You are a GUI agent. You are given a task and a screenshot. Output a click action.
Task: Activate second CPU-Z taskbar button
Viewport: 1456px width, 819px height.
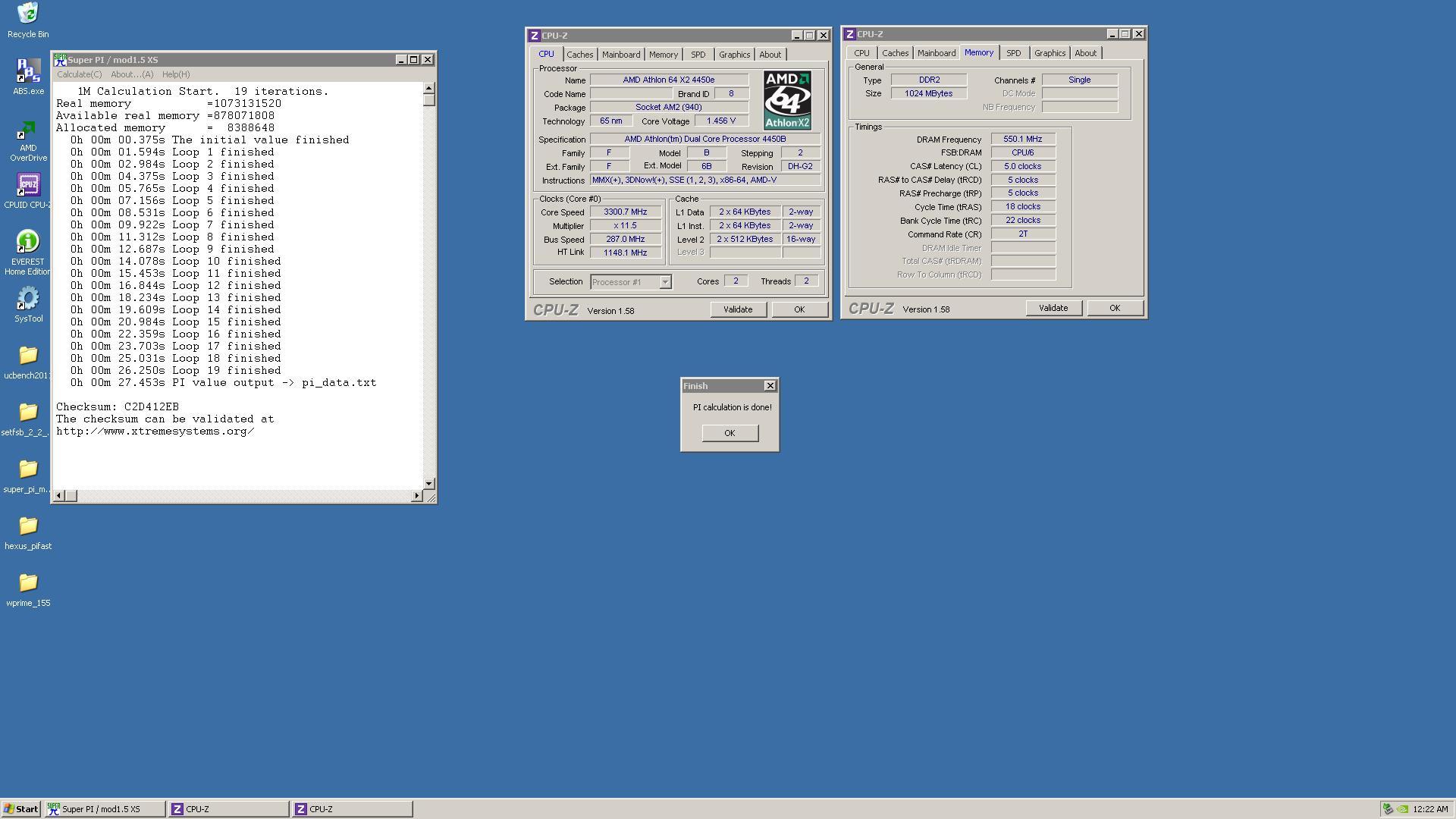[352, 809]
